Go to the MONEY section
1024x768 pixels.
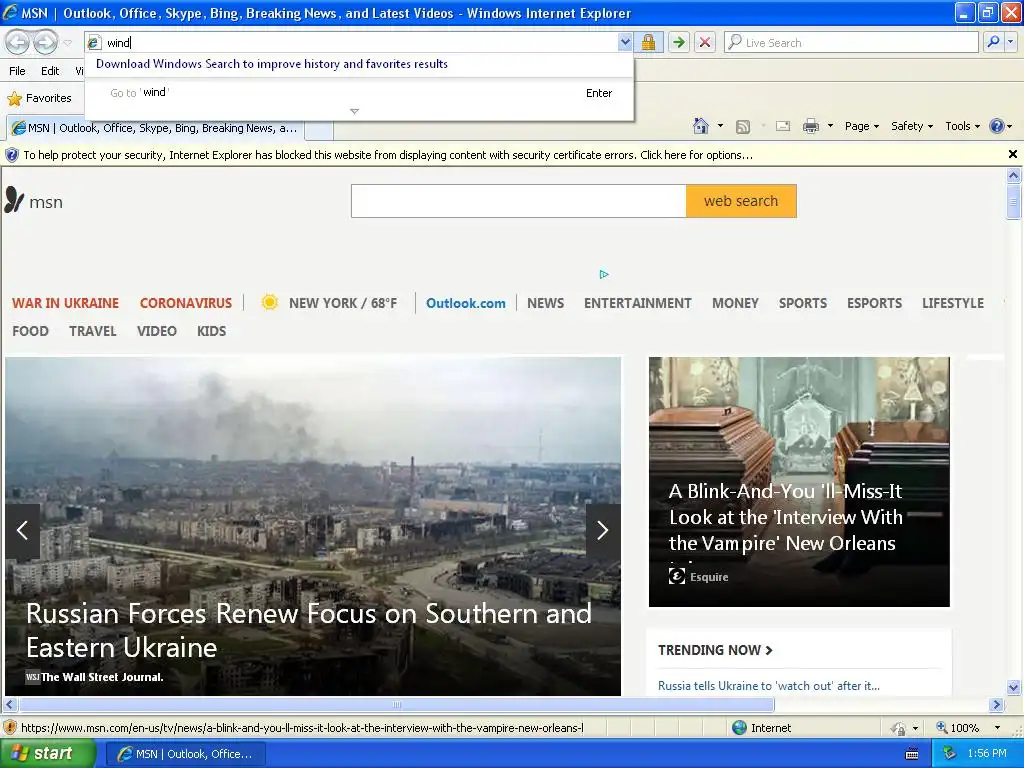point(735,304)
